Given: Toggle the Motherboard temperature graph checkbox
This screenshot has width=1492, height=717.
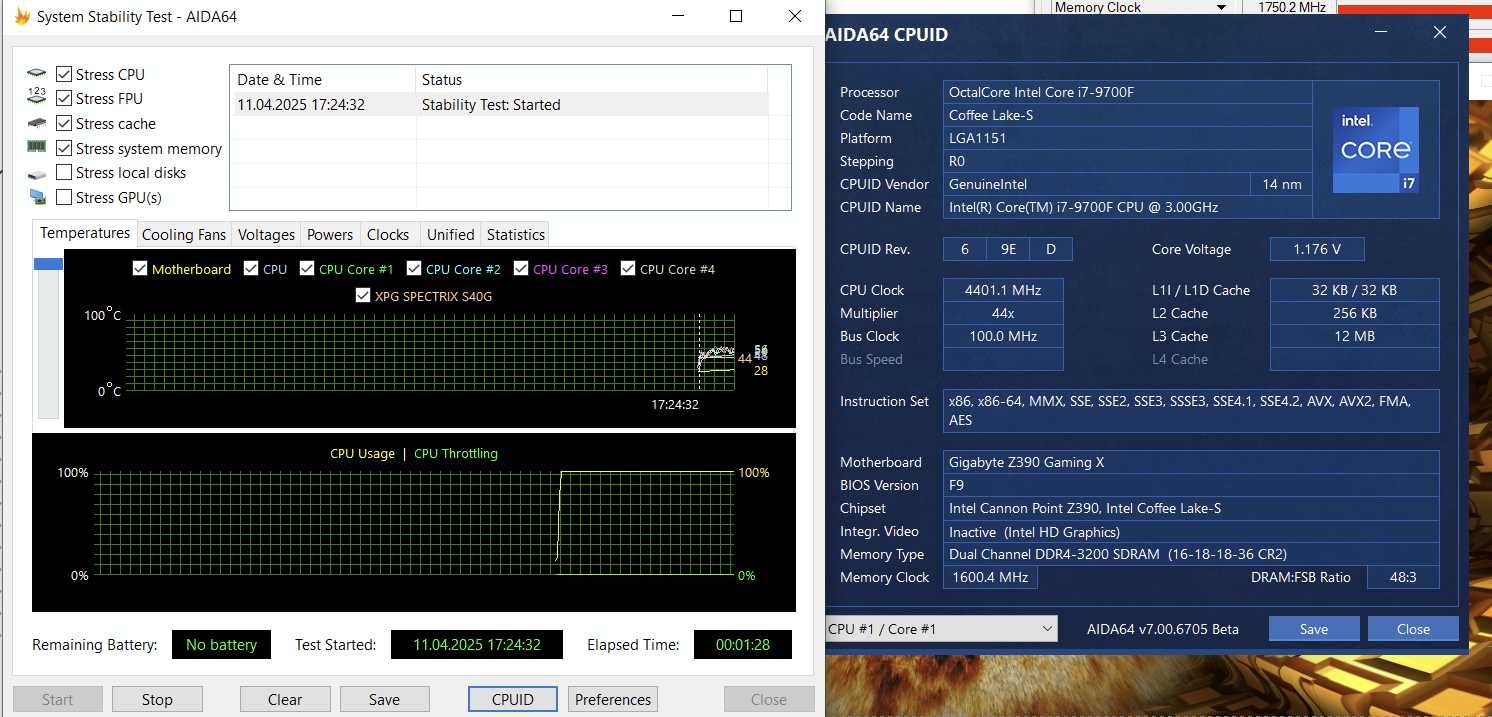Looking at the screenshot, I should 140,268.
